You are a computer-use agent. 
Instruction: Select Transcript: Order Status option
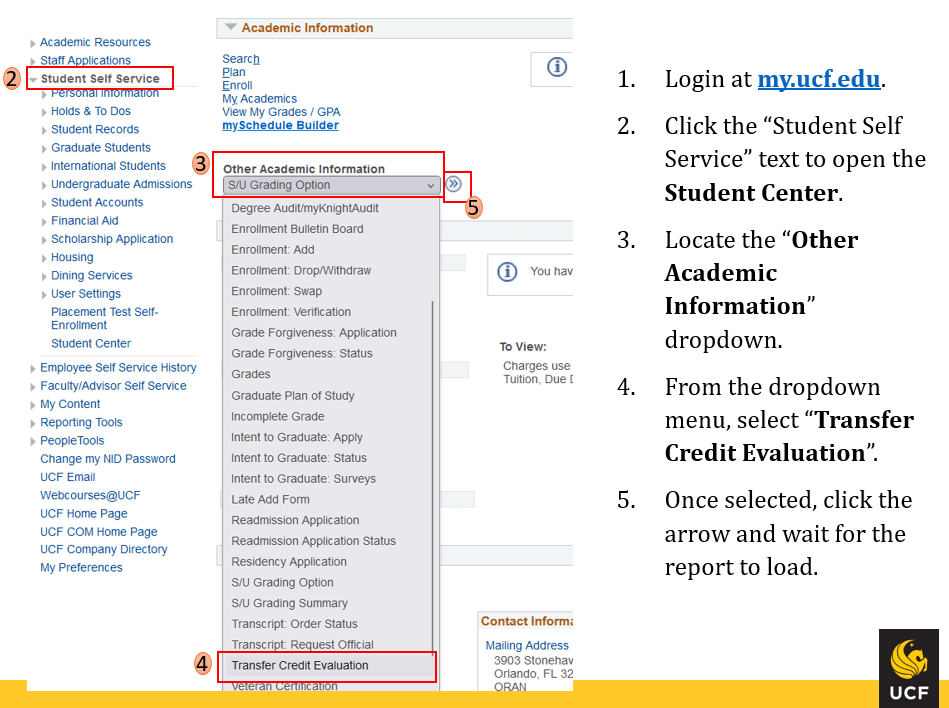327,624
